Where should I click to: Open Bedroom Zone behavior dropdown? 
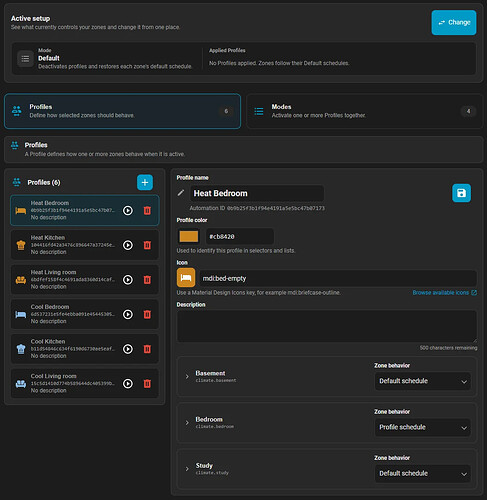(423, 427)
